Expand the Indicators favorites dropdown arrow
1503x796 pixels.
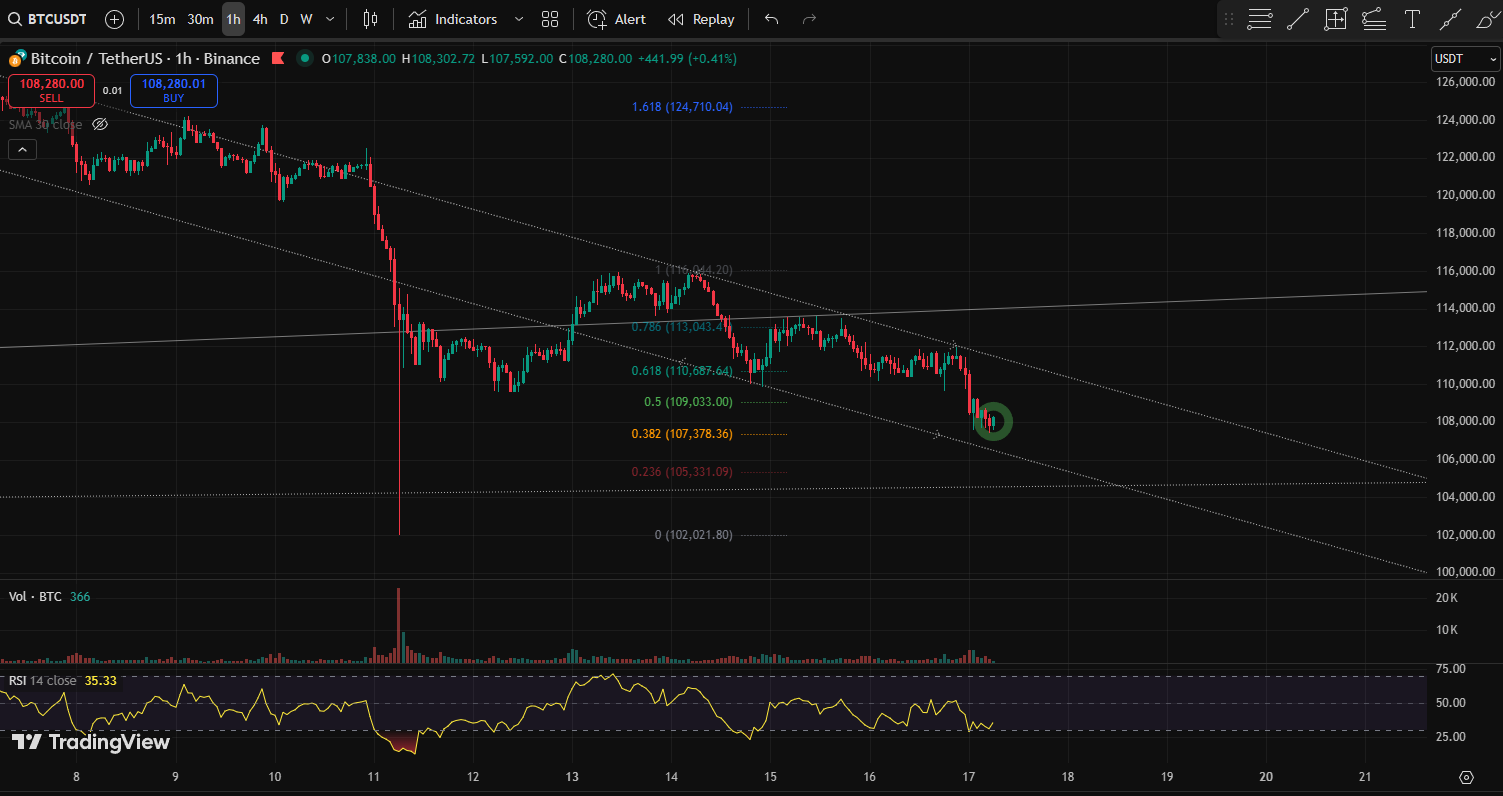[518, 19]
